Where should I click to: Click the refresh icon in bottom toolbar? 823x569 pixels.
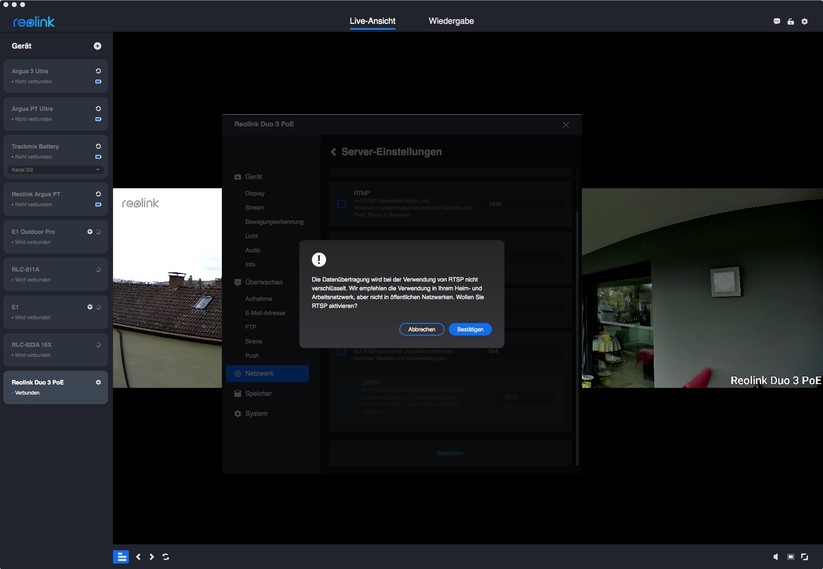165,557
